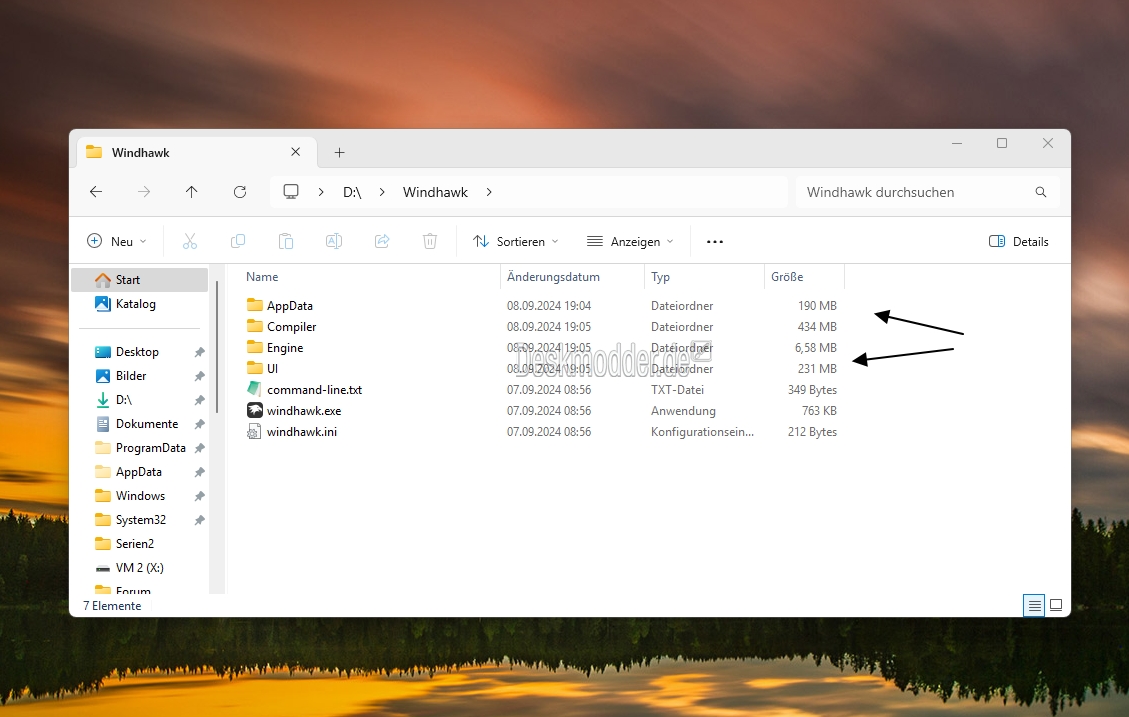
Task: Select the UI folder
Action: (272, 369)
